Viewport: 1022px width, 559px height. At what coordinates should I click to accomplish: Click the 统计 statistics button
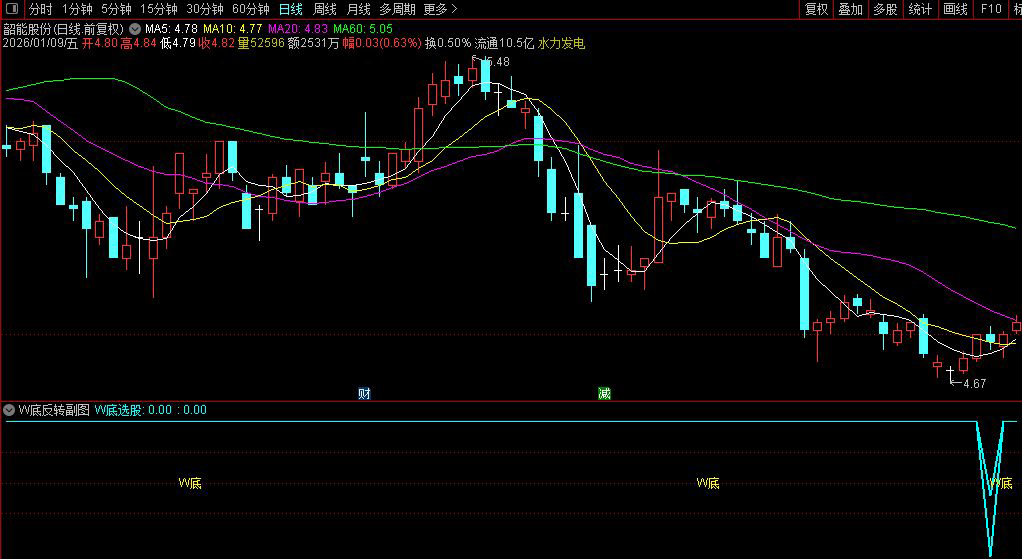[x=920, y=9]
